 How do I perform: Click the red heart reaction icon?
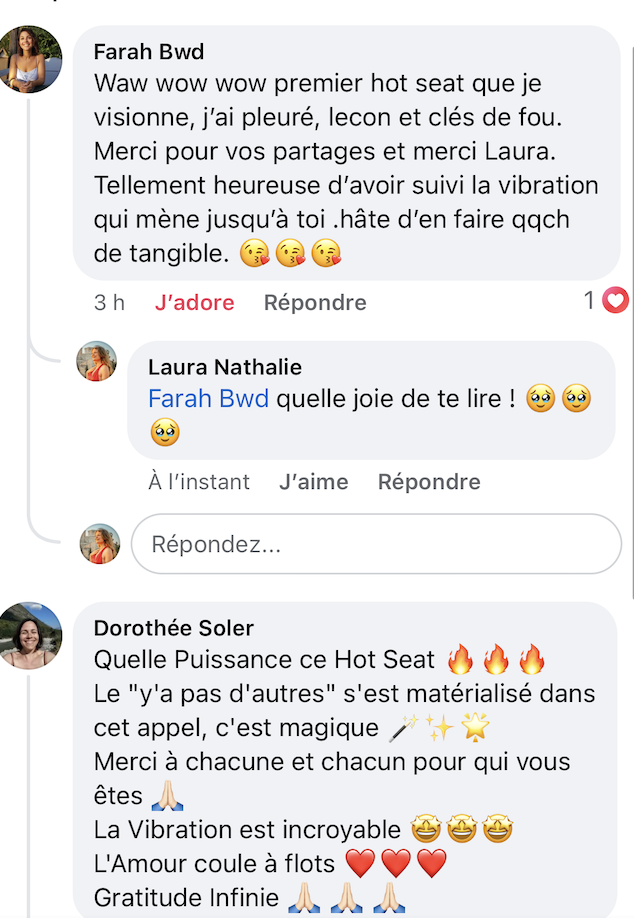[x=616, y=300]
